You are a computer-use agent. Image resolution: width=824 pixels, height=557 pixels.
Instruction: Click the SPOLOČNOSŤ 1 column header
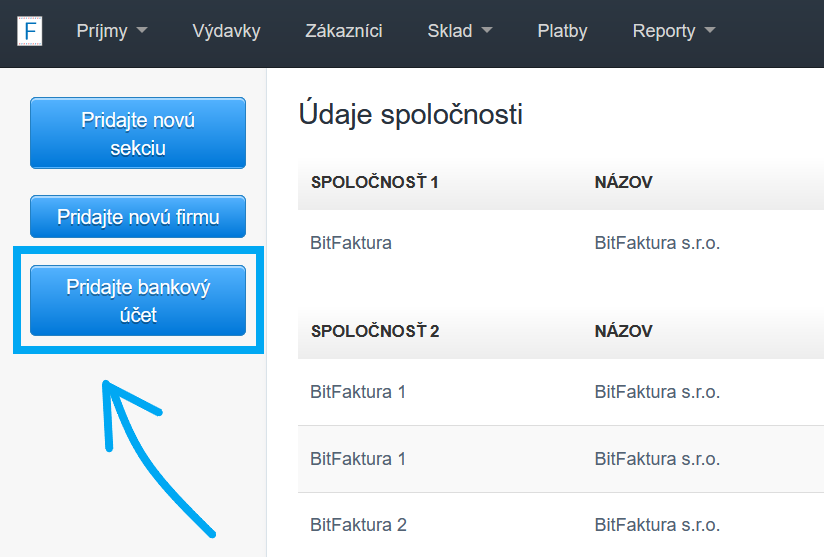[x=375, y=183]
